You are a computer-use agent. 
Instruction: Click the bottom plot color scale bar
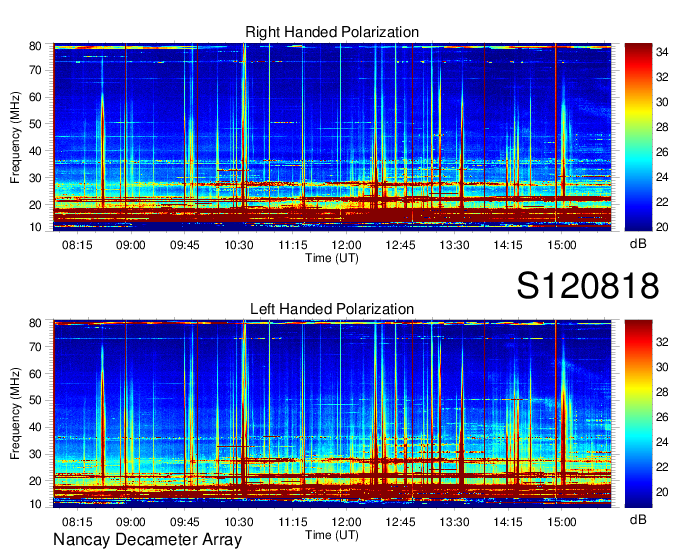click(638, 414)
